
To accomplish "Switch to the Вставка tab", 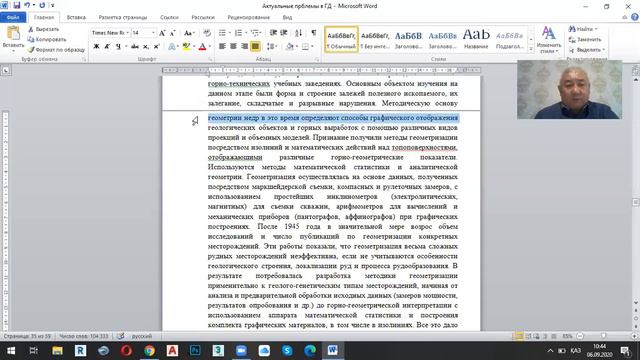I will tap(76, 18).
